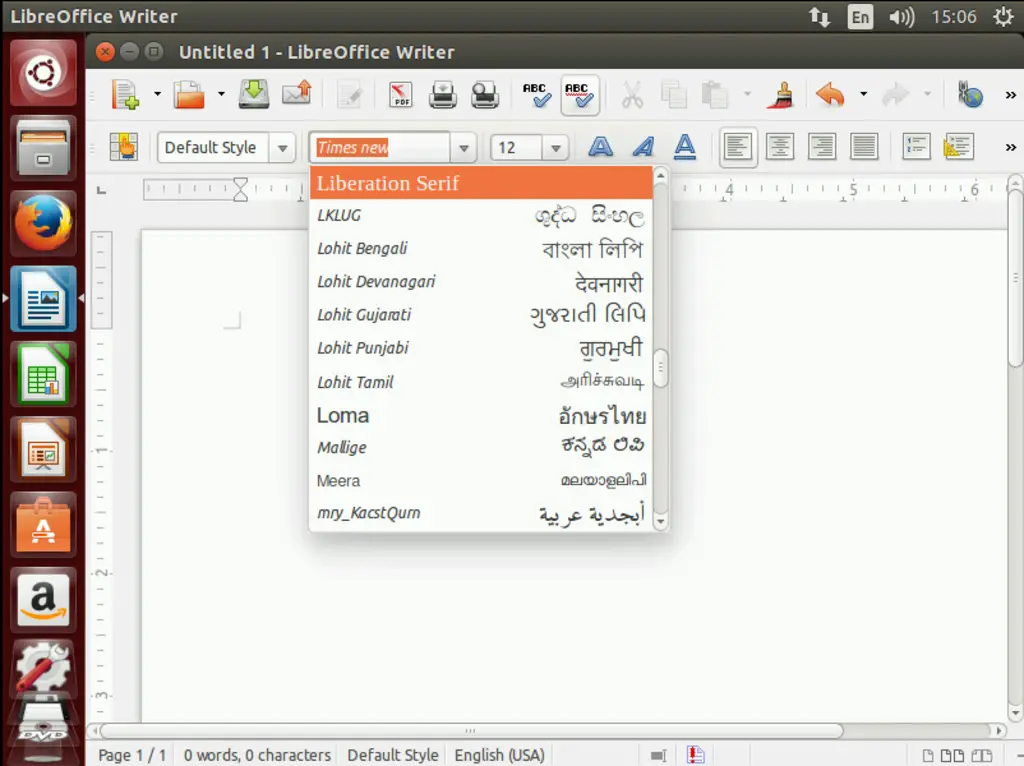Screen dimensions: 1024x766
Task: Click the globe Hyperlink icon in the toolbar
Action: tap(970, 95)
